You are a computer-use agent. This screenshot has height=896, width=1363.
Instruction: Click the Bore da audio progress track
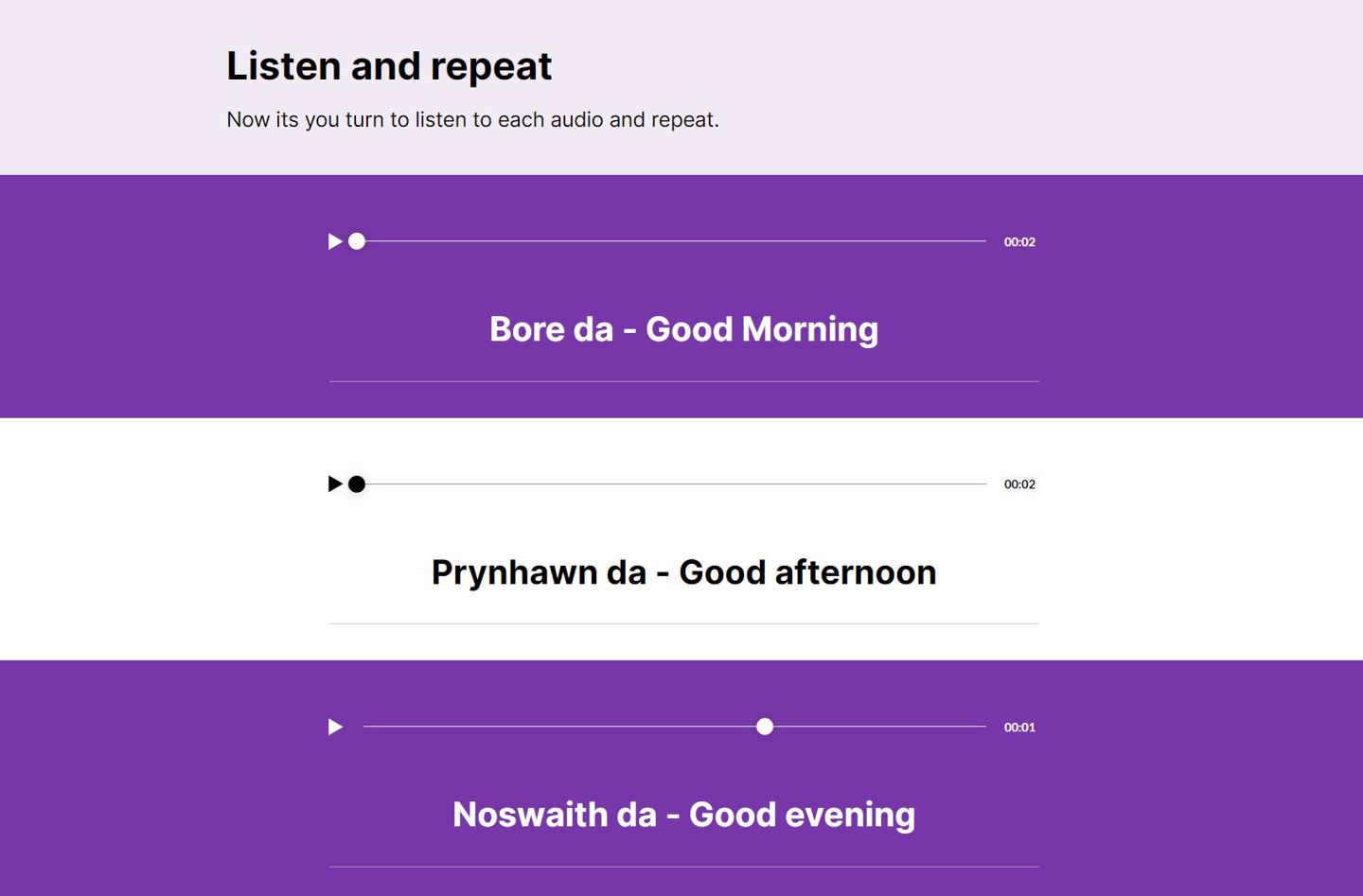674,241
